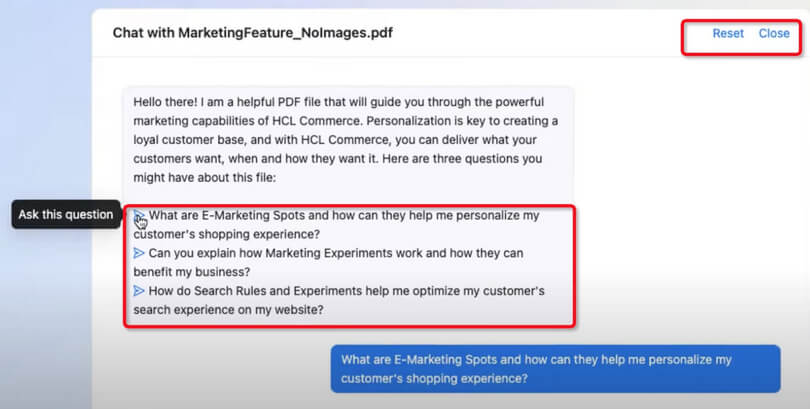Viewport: 810px width, 409px height.
Task: Select the Search Rules and Experiments question
Action: pyautogui.click(x=346, y=291)
